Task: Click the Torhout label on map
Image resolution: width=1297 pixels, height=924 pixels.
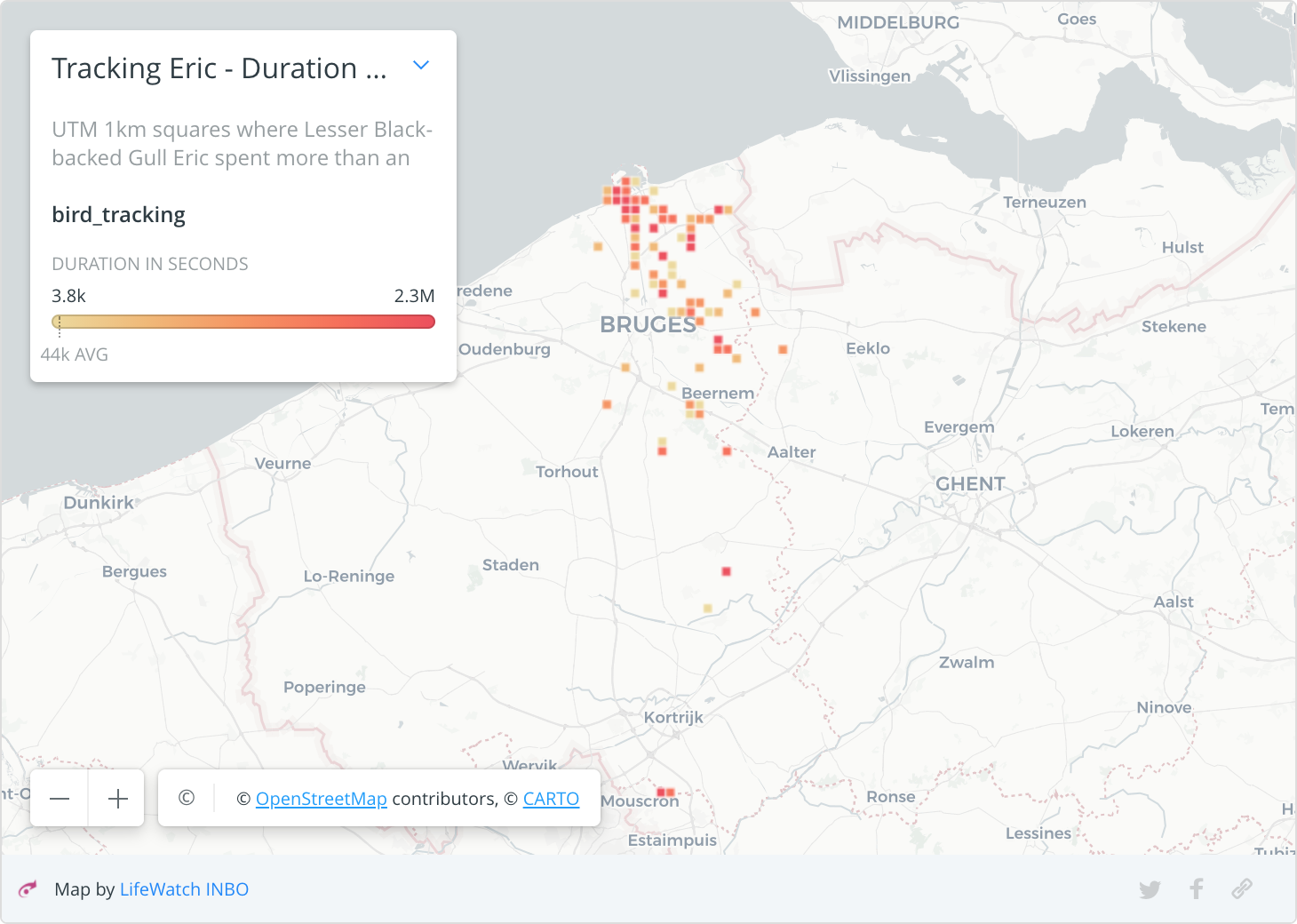Action: tap(567, 472)
